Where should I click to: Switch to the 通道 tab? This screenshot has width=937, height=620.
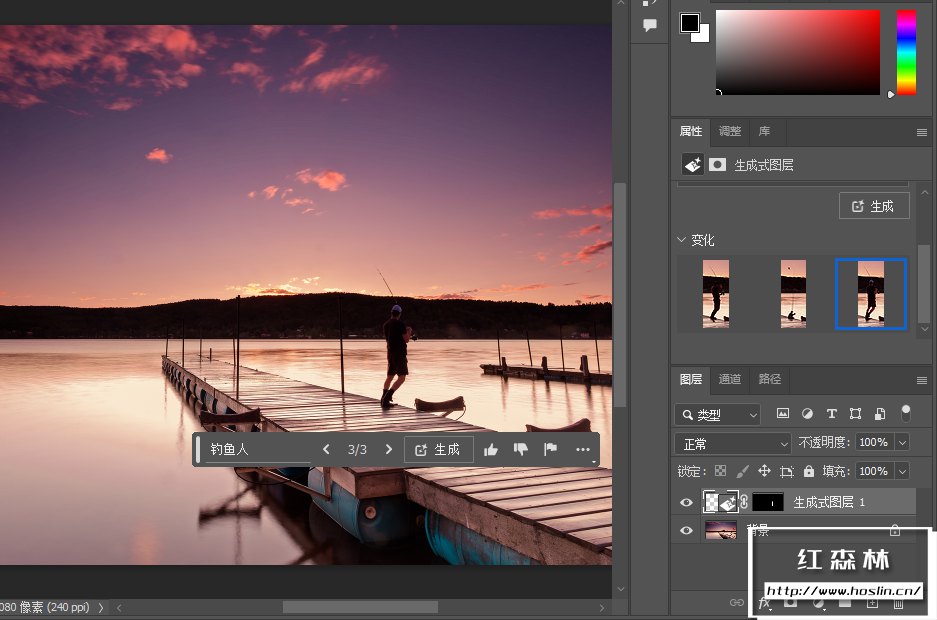tap(730, 379)
